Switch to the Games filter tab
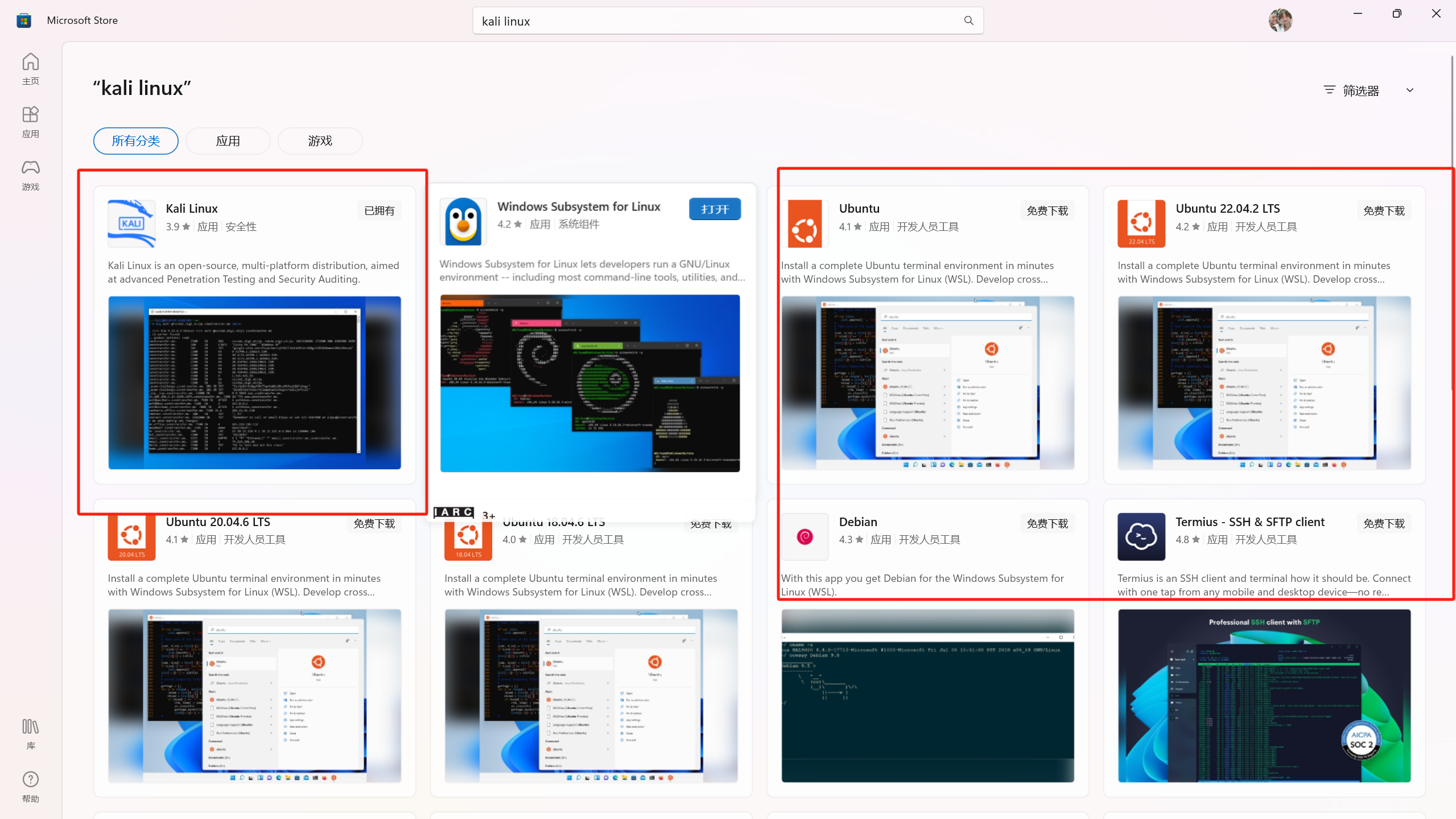This screenshot has height=819, width=1456. (320, 141)
